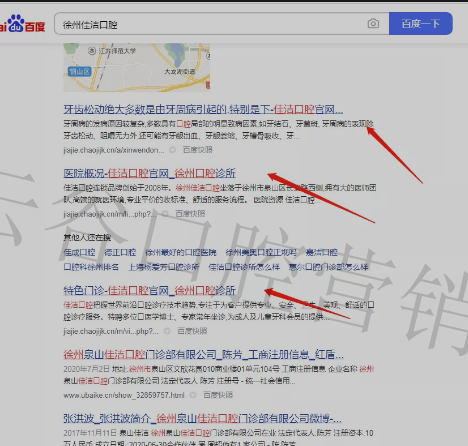Open 特色门诊-佳洁口腔官网 result

(149, 290)
